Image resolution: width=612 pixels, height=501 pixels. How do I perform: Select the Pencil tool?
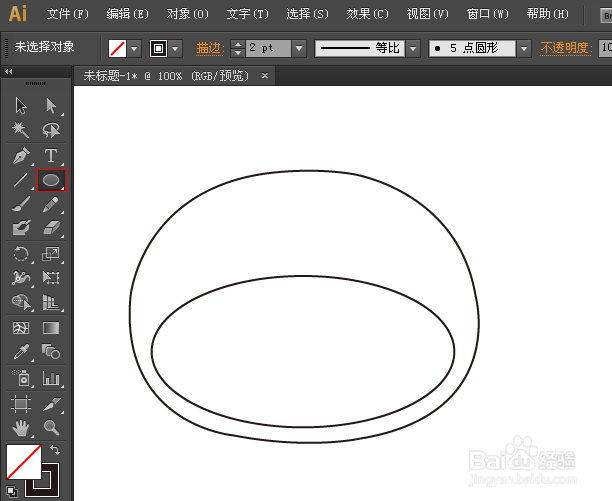coord(51,204)
